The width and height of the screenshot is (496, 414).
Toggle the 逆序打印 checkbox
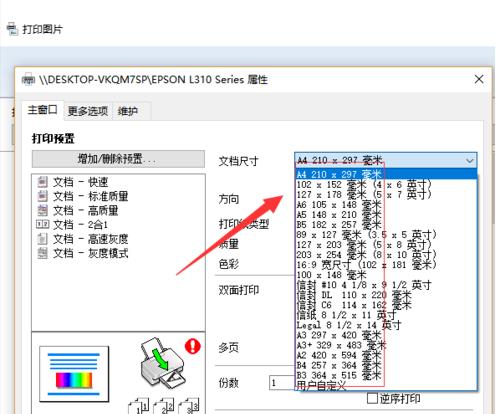coord(372,398)
